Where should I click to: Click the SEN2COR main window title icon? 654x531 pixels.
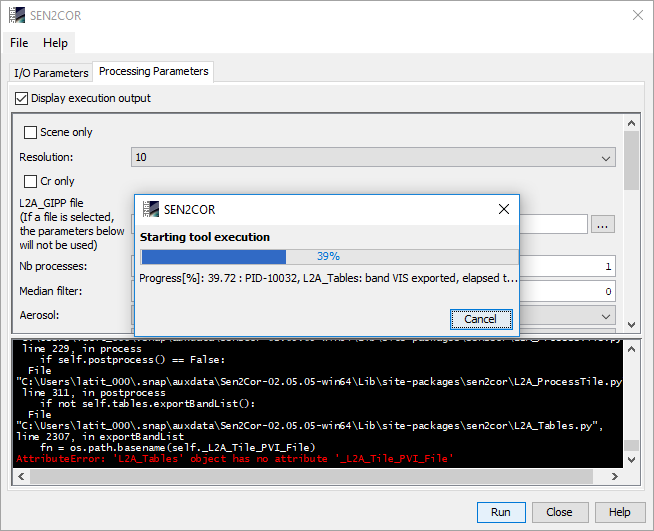17,15
